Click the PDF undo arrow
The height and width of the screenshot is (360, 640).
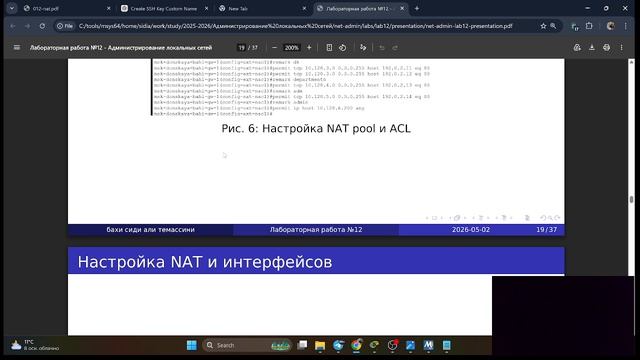pyautogui.click(x=382, y=48)
